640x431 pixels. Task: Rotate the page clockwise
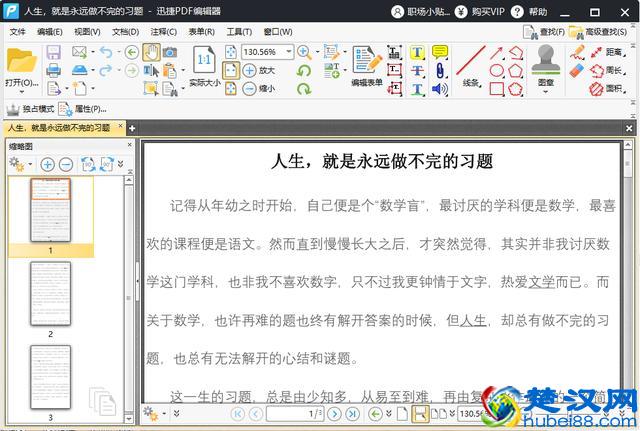tap(304, 88)
